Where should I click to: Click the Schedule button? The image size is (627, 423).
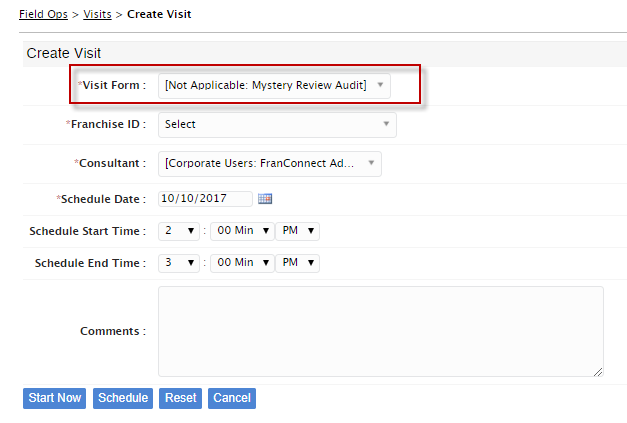[x=123, y=398]
